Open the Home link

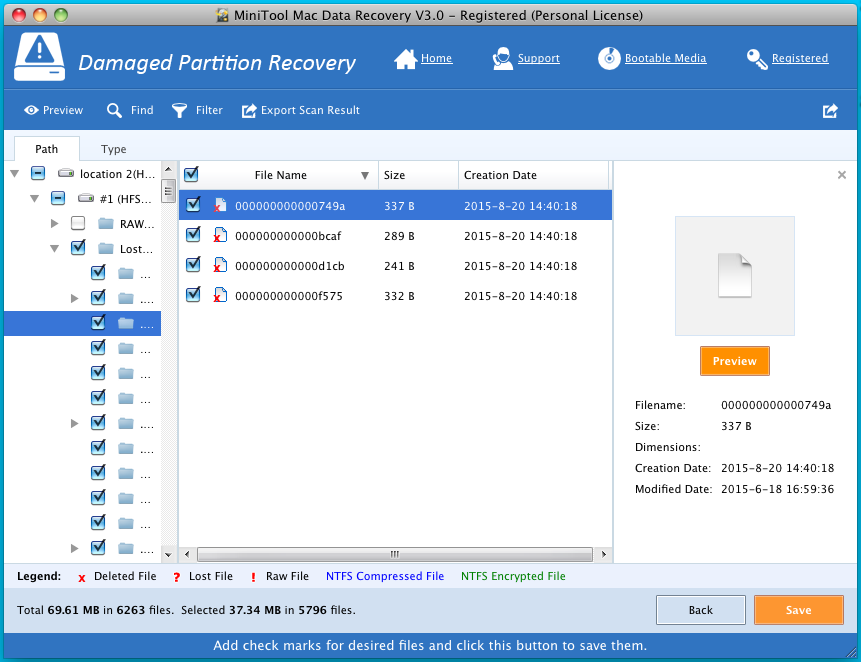pyautogui.click(x=436, y=58)
